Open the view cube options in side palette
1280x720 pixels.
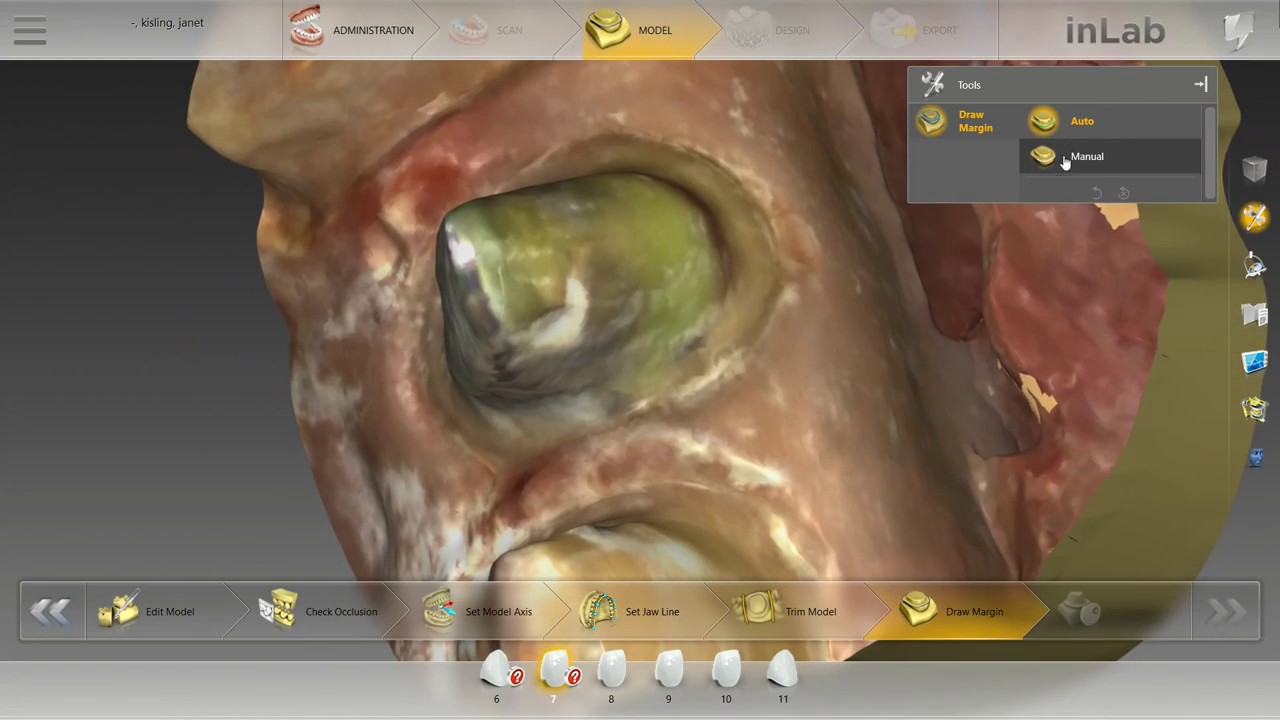click(x=1254, y=168)
